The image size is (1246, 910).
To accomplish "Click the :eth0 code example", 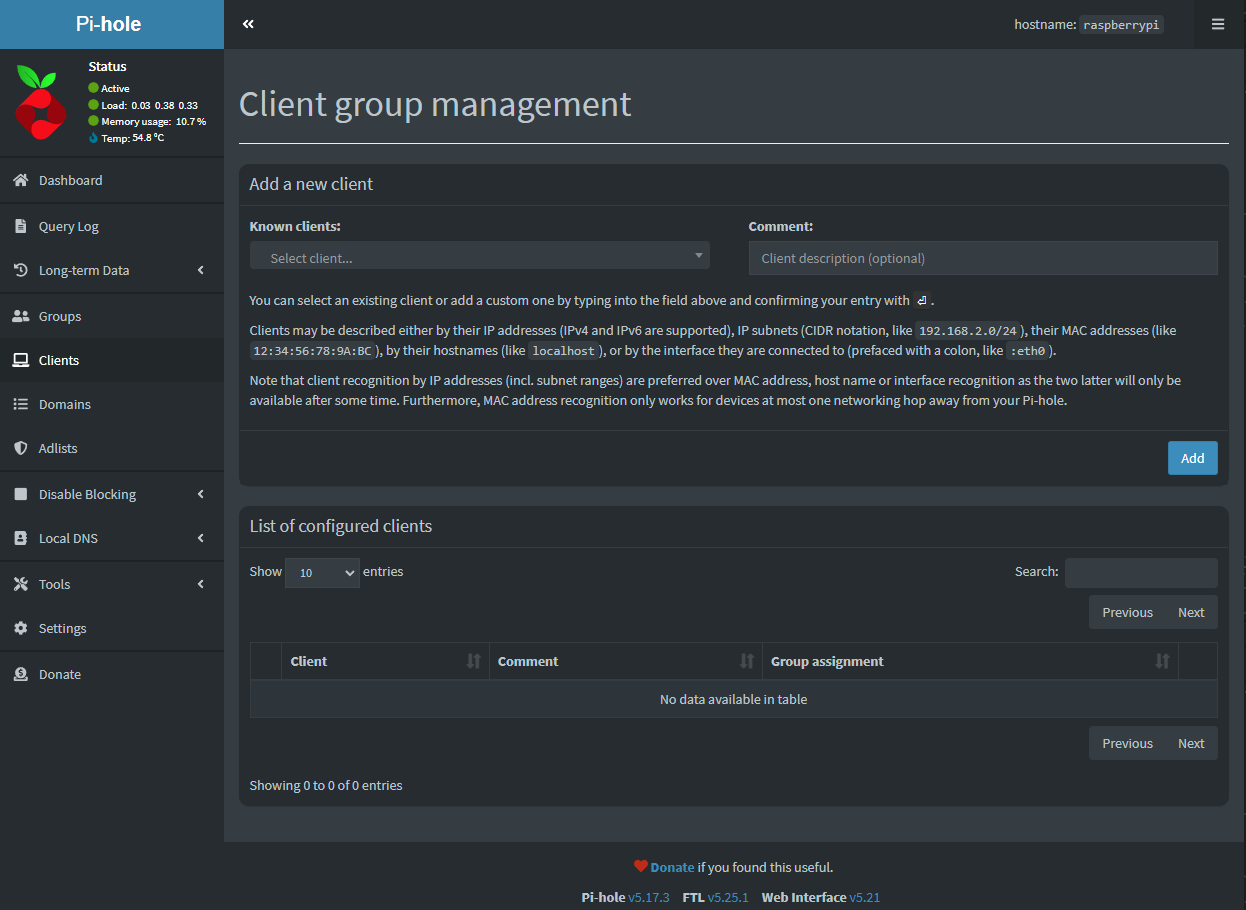I will click(x=1029, y=351).
